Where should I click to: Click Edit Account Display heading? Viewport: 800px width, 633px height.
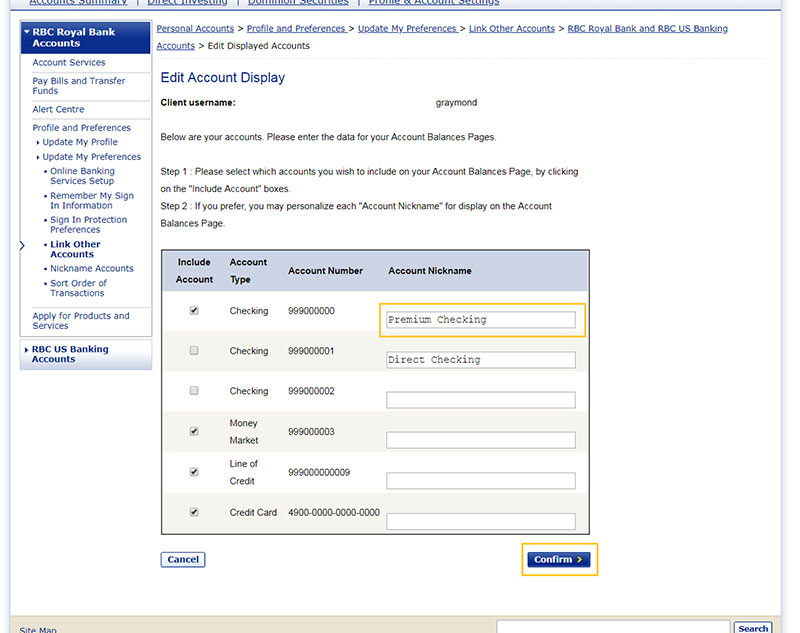coord(222,78)
